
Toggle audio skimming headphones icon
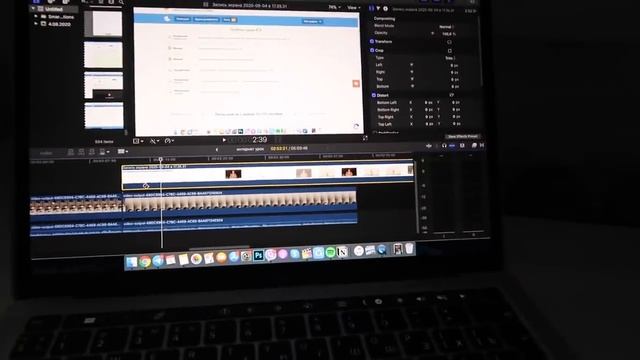coord(444,145)
